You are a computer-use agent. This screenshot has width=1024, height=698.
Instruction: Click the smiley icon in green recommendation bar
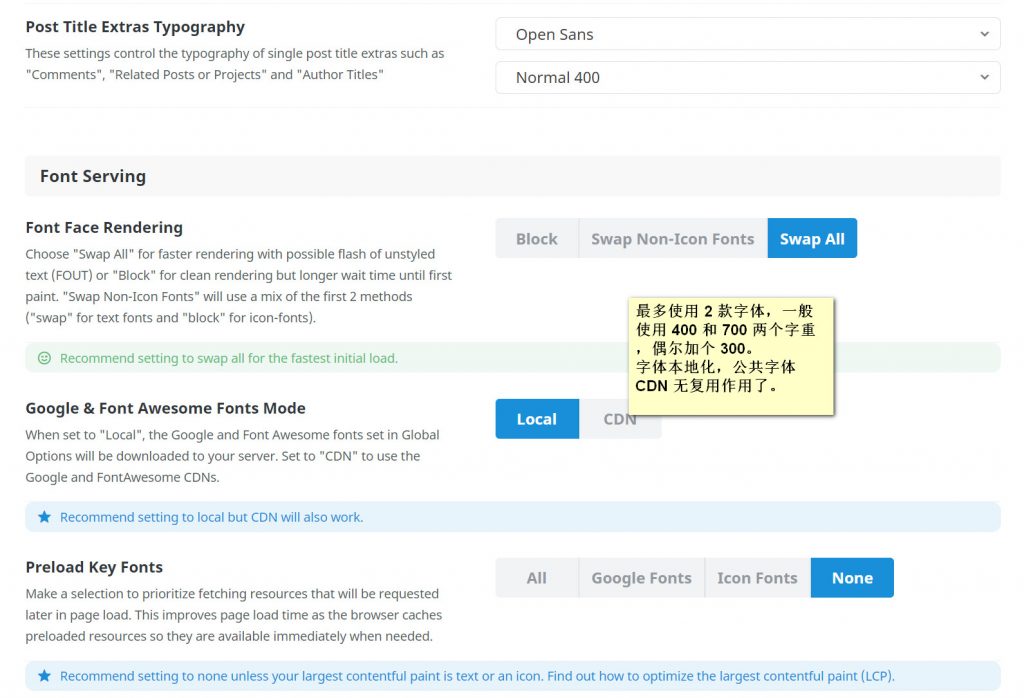pyautogui.click(x=44, y=358)
